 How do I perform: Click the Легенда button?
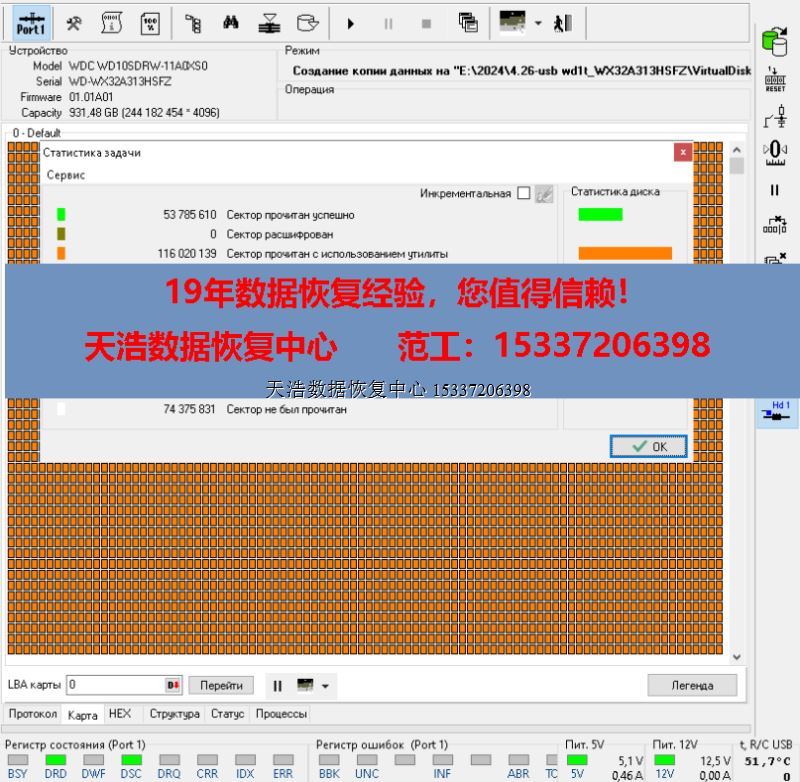tap(691, 686)
